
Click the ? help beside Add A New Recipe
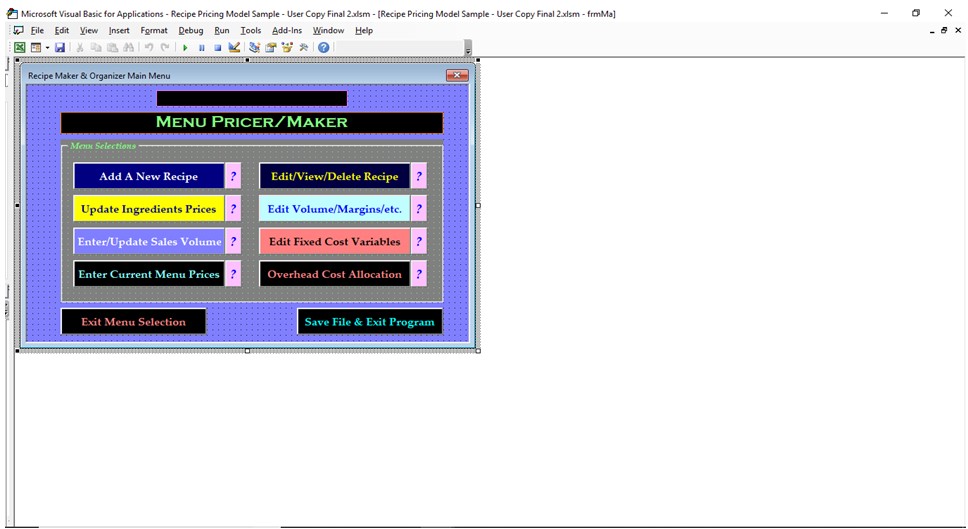(233, 176)
